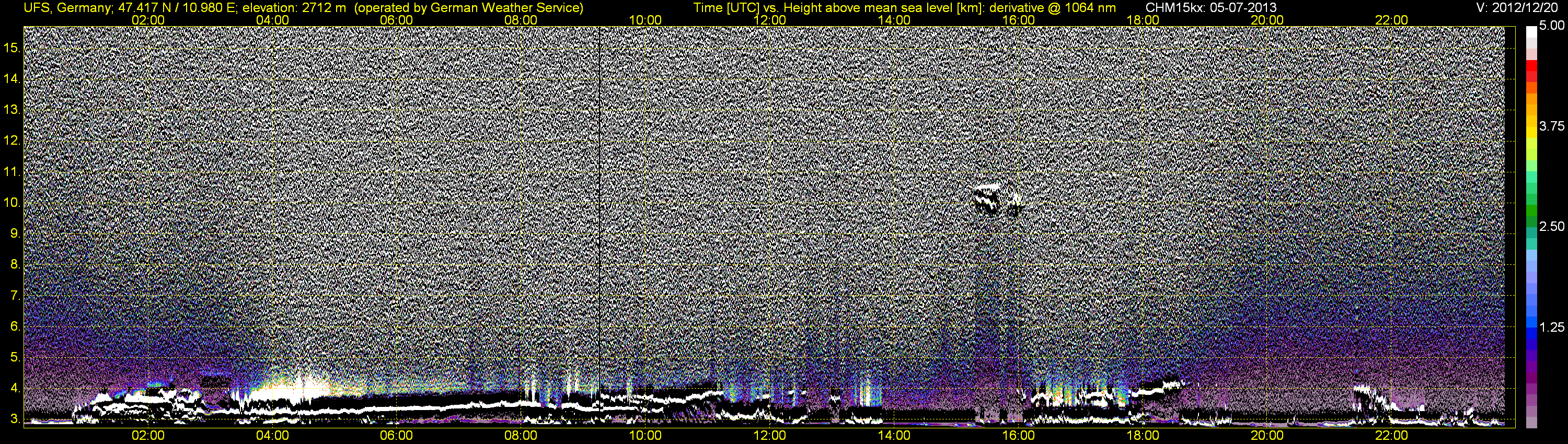Click the 14:00 label on the bottom time axis

[894, 436]
